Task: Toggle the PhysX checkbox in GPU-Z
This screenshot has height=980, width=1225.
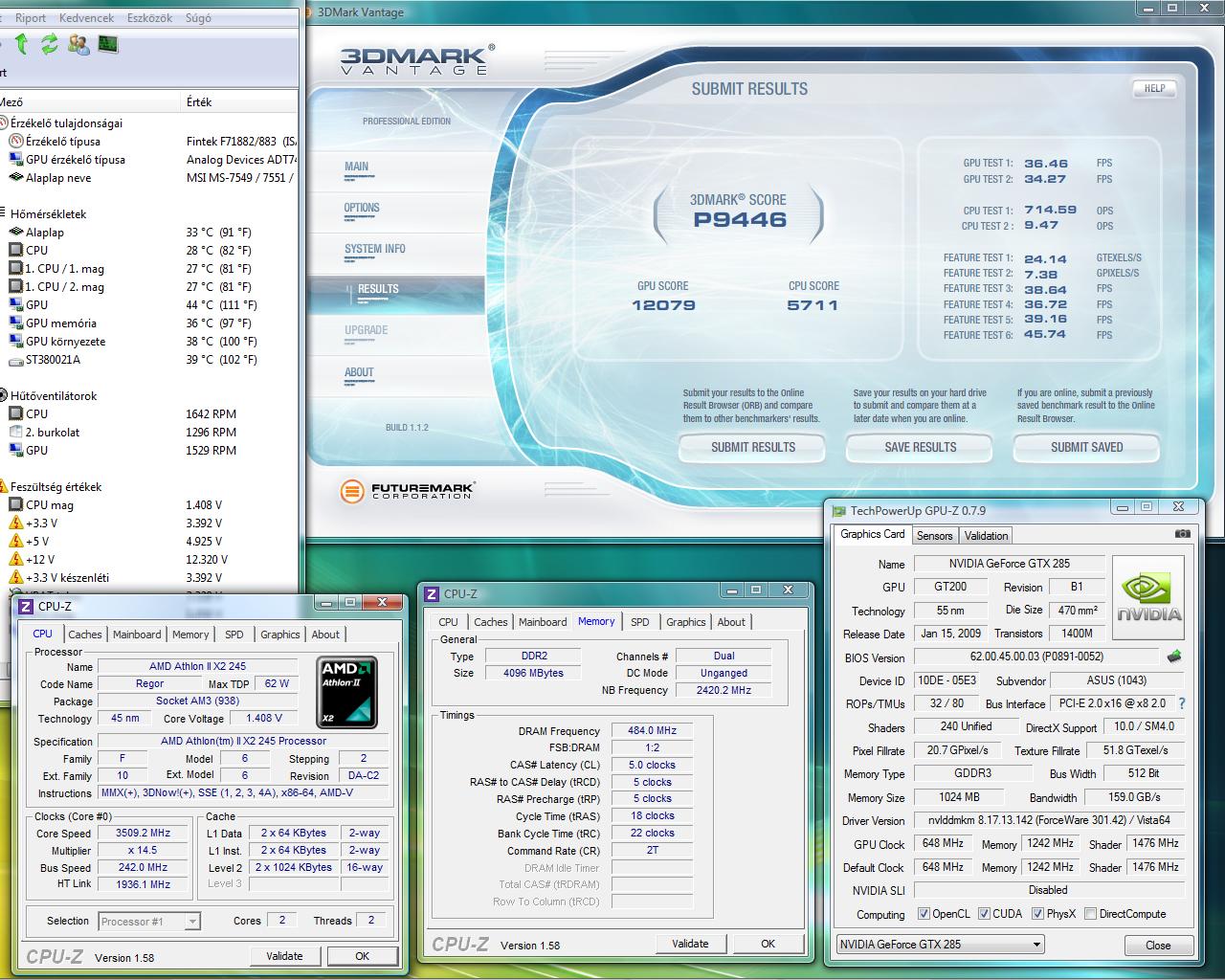Action: tap(1037, 914)
